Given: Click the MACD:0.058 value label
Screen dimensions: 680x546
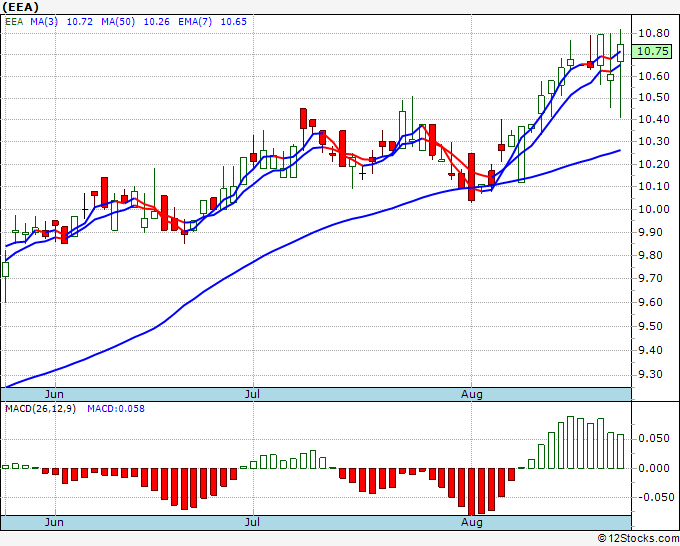Looking at the screenshot, I should point(116,409).
